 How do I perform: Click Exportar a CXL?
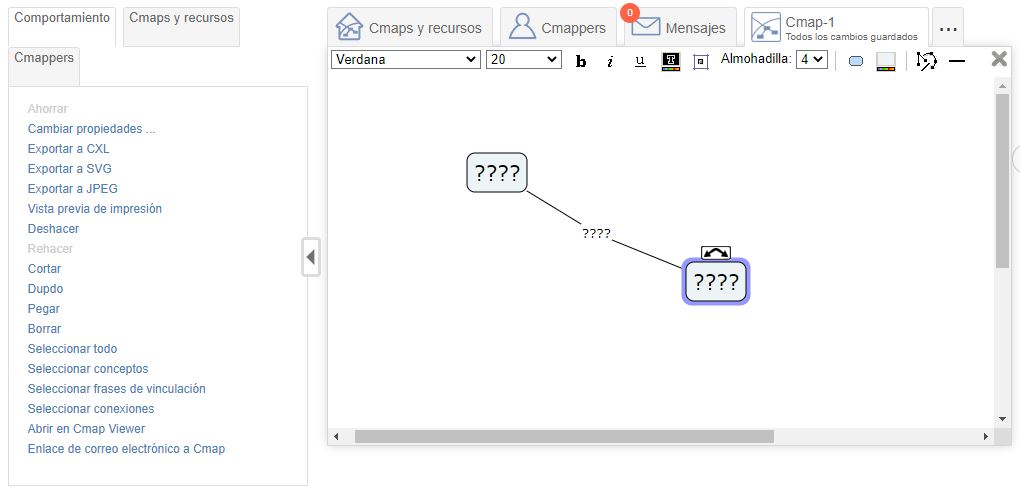(x=68, y=149)
